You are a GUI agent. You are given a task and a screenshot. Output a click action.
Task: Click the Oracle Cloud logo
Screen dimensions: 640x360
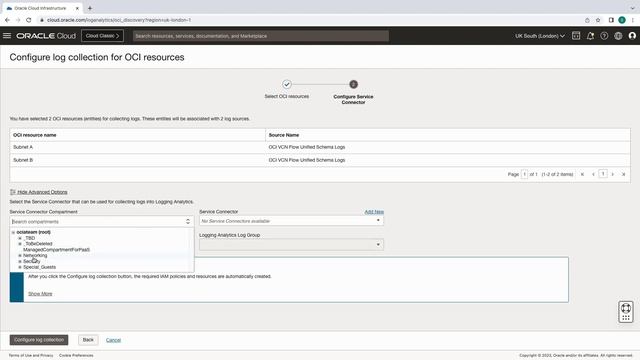coord(46,36)
